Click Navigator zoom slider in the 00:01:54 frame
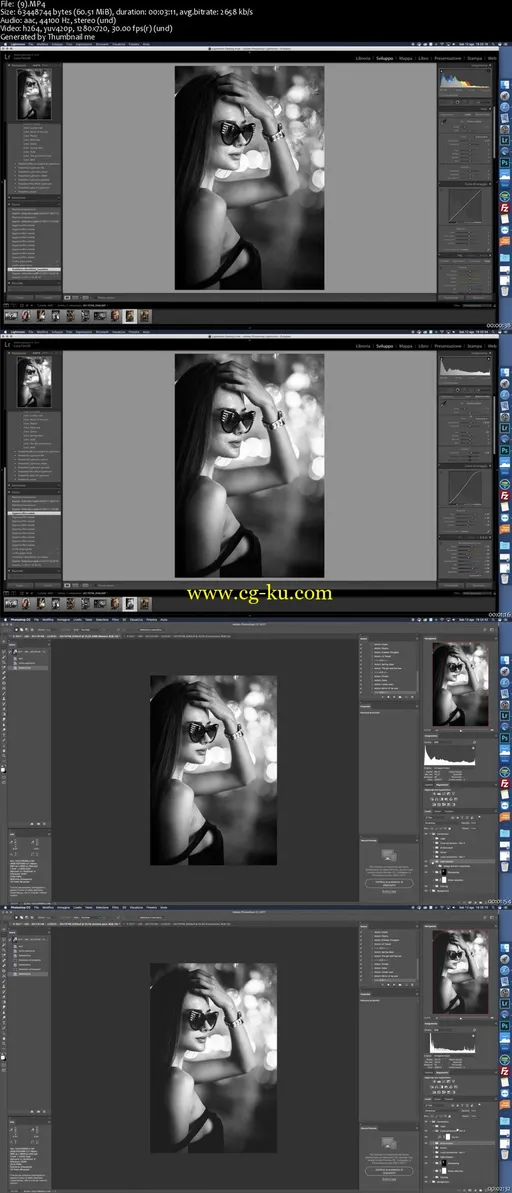512x1193 pixels. [x=460, y=730]
